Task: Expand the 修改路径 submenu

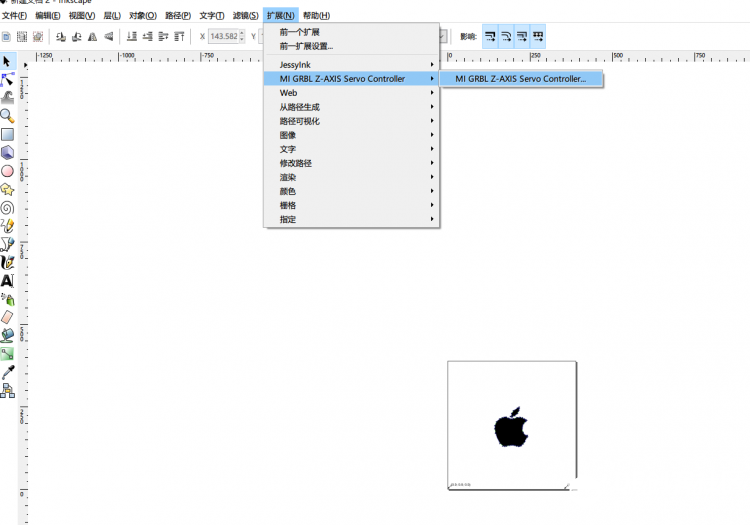Action: coord(352,163)
